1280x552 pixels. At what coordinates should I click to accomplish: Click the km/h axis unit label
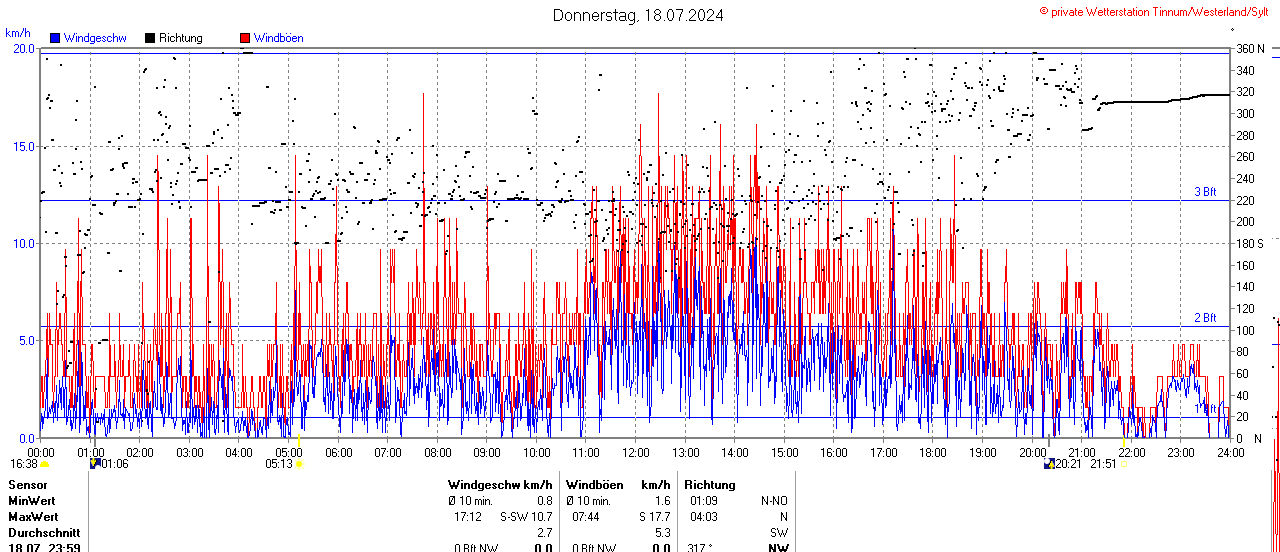click(x=17, y=34)
